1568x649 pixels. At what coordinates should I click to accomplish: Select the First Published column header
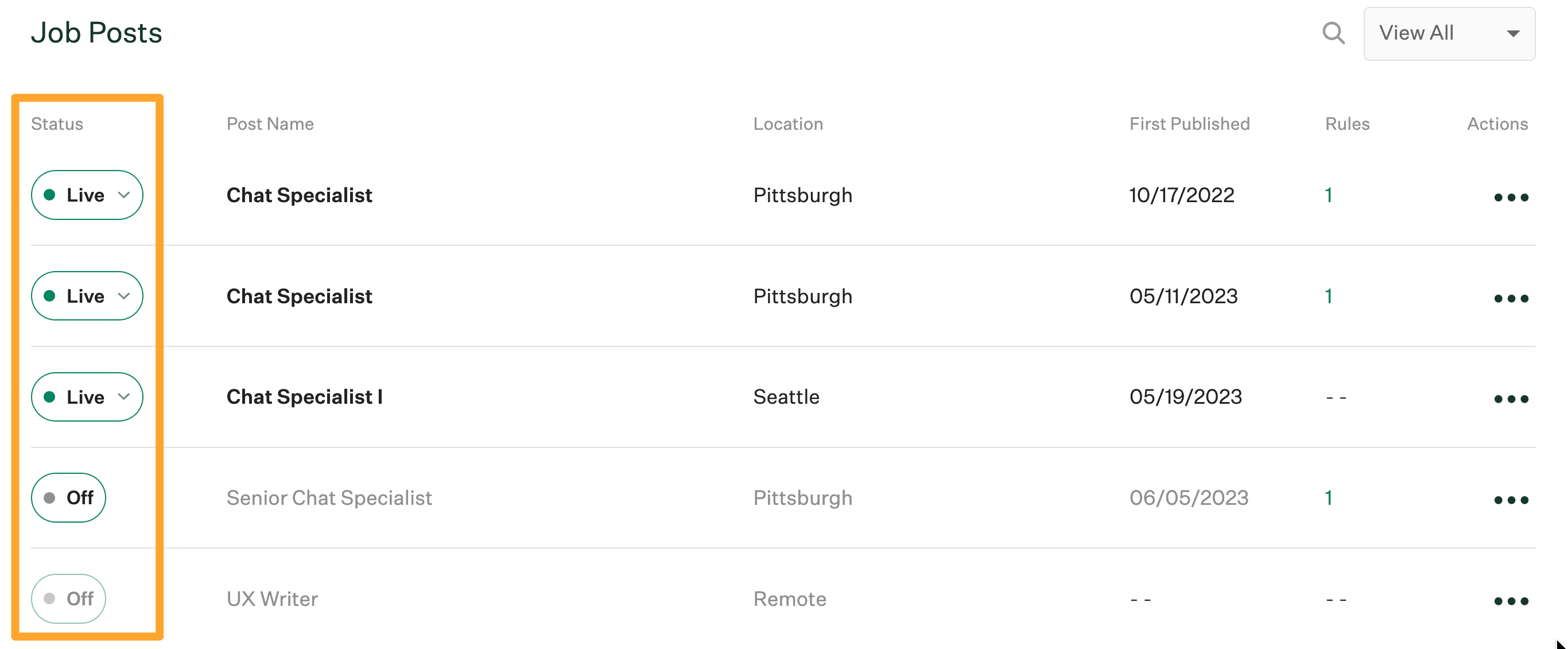1189,123
